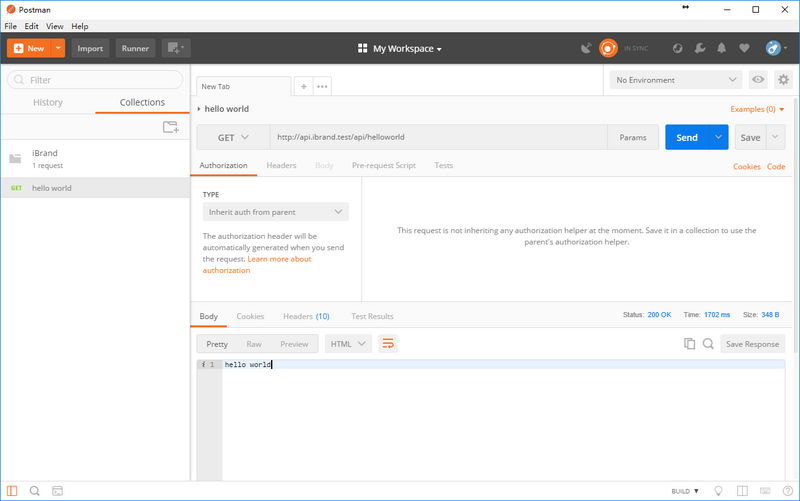Switch to History tab in sidebar

(48, 102)
